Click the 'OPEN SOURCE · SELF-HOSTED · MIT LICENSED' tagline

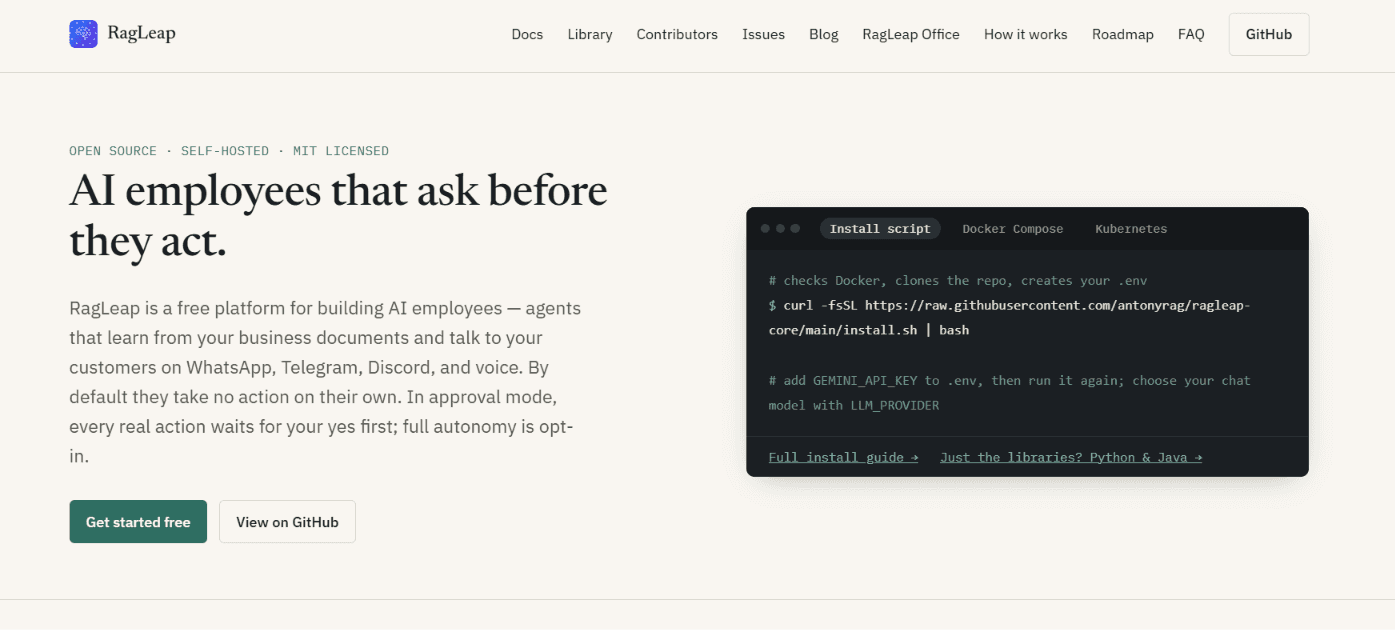(229, 151)
